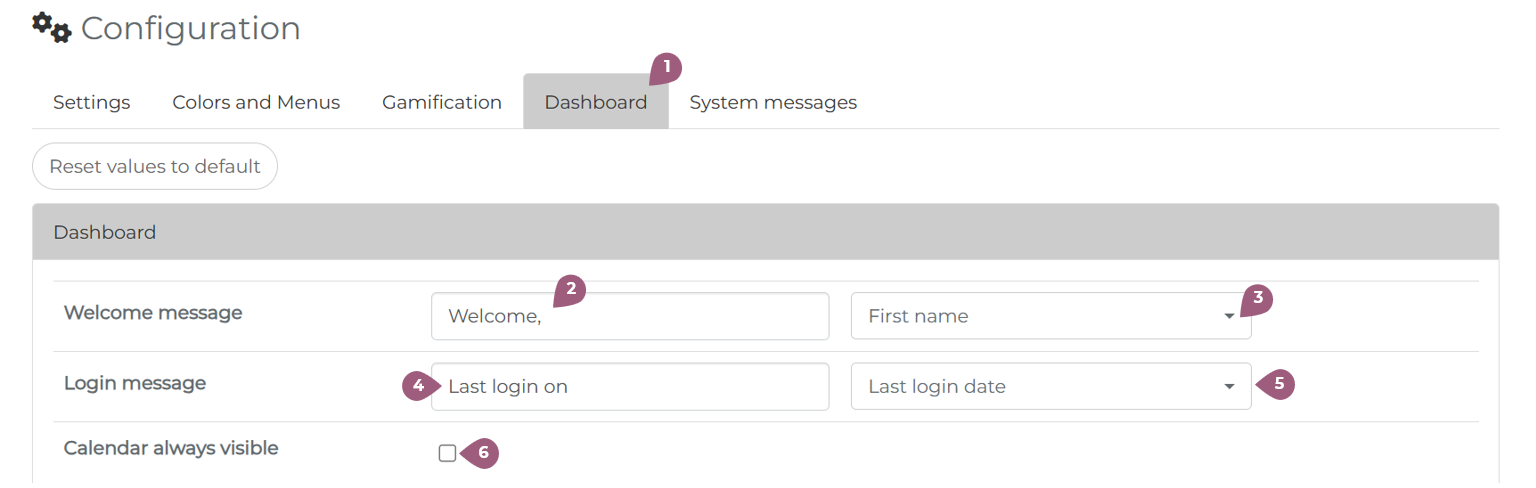The width and height of the screenshot is (1536, 488).
Task: Go to the Gamification tab
Action: pyautogui.click(x=442, y=102)
